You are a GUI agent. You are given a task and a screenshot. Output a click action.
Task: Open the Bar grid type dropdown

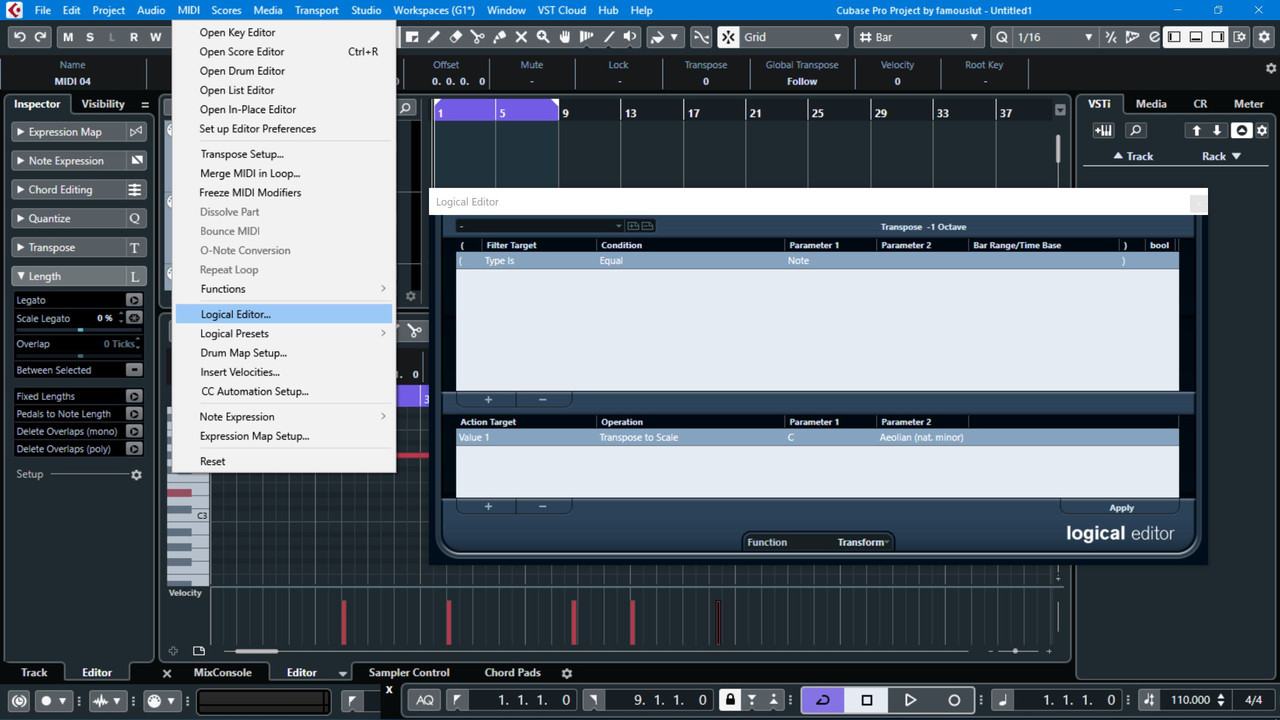920,37
